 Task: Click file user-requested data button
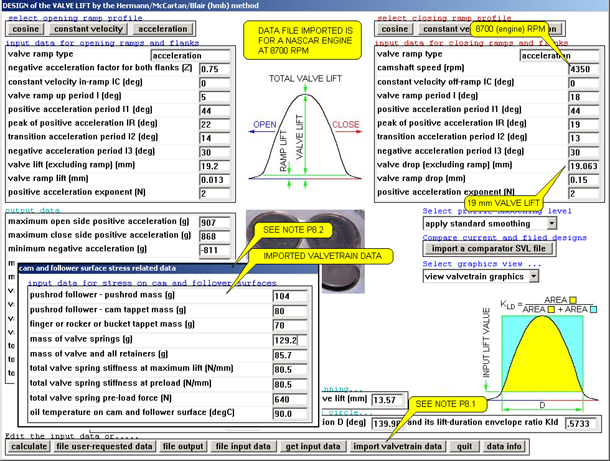click(104, 446)
